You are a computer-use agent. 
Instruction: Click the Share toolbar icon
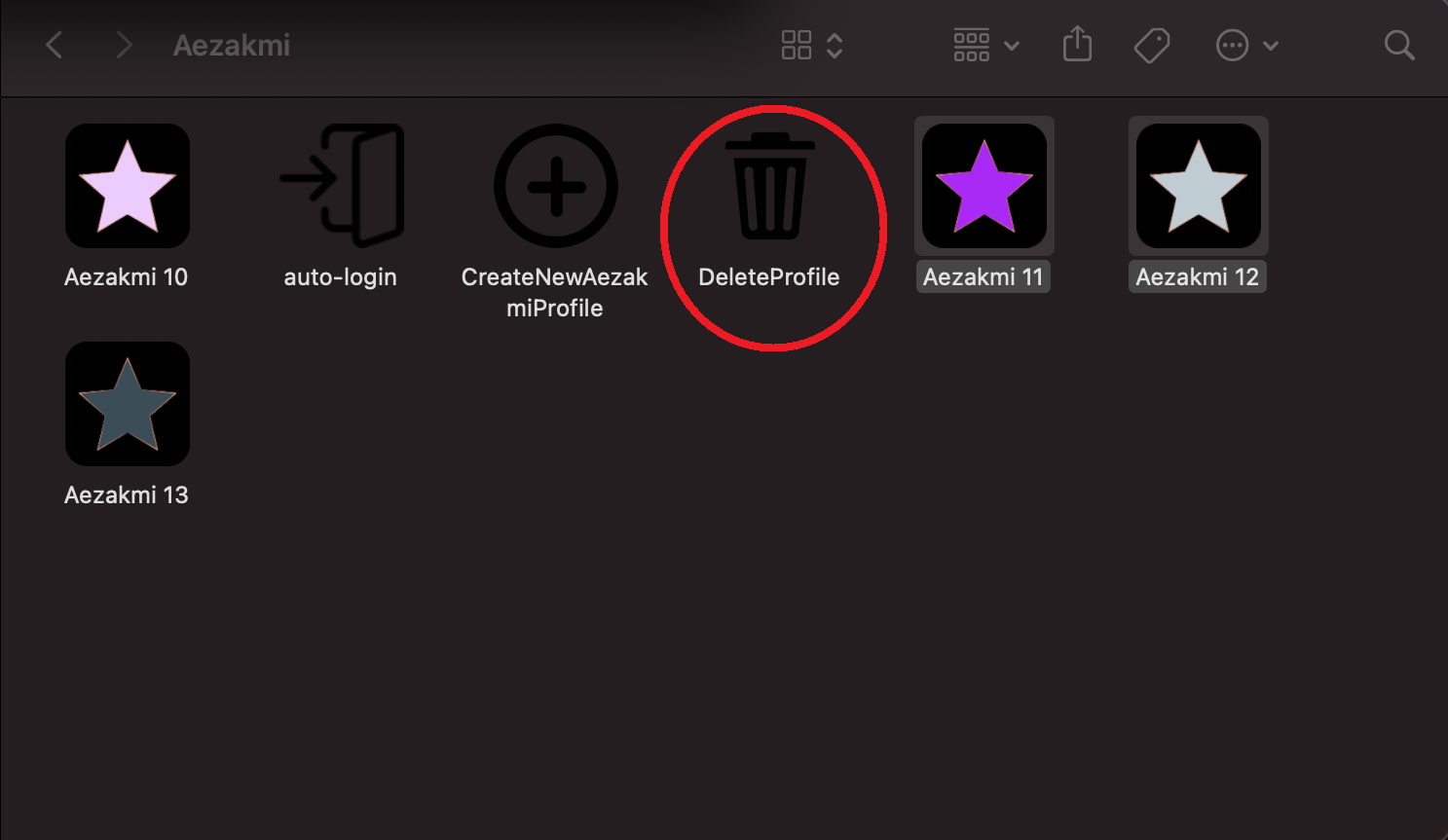pyautogui.click(x=1077, y=45)
